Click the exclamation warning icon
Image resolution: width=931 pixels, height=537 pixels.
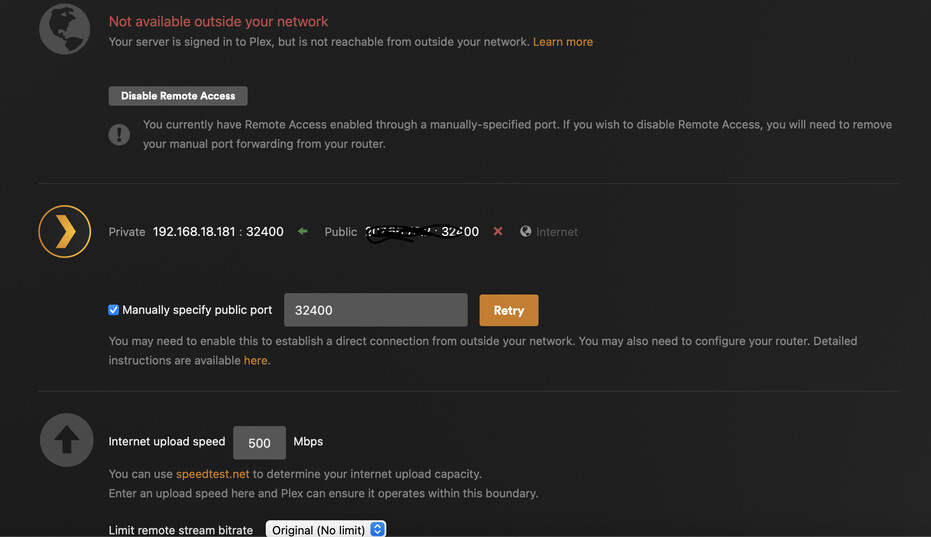[119, 134]
